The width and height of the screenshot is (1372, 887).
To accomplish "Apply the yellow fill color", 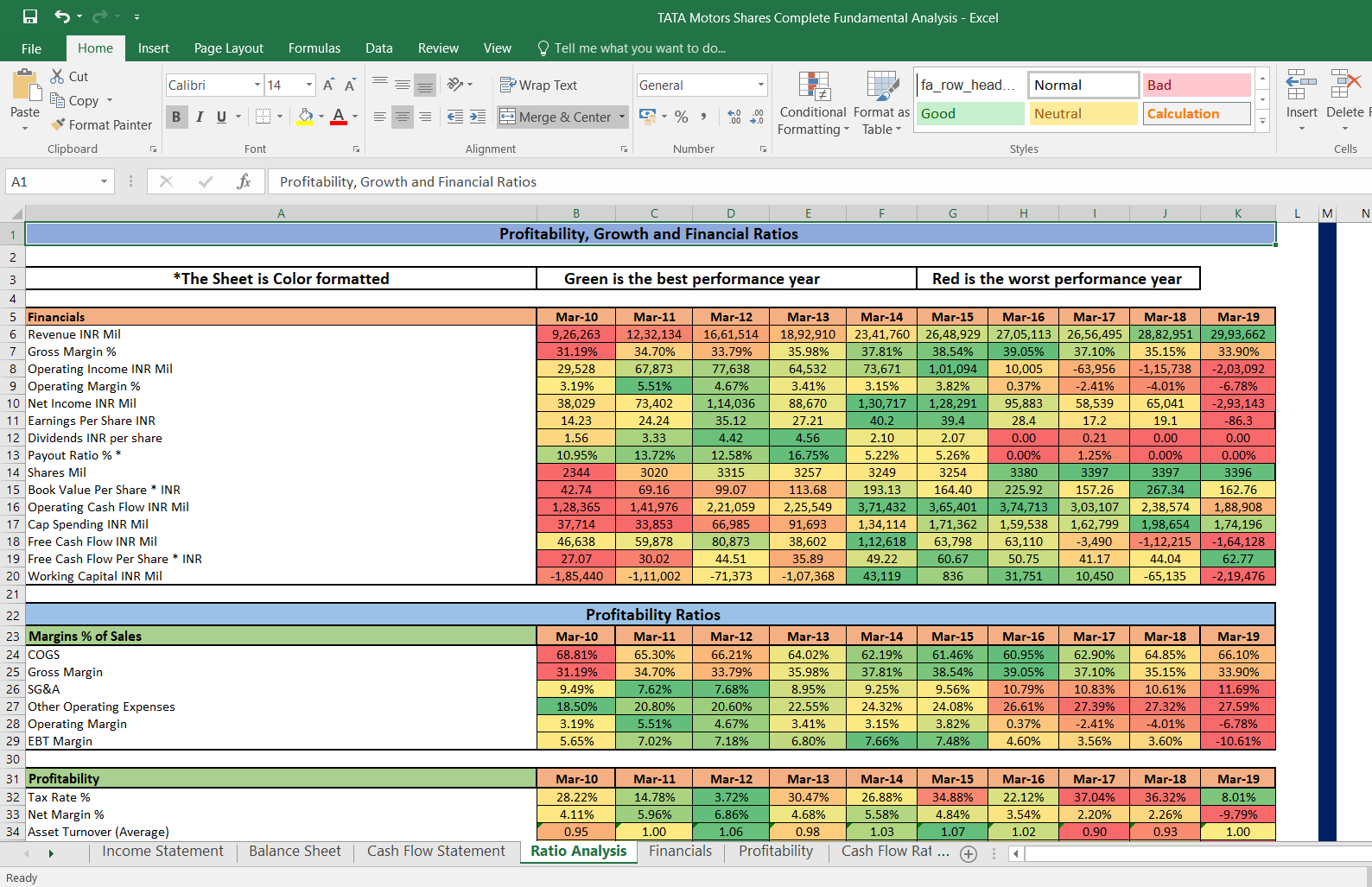I will [305, 117].
